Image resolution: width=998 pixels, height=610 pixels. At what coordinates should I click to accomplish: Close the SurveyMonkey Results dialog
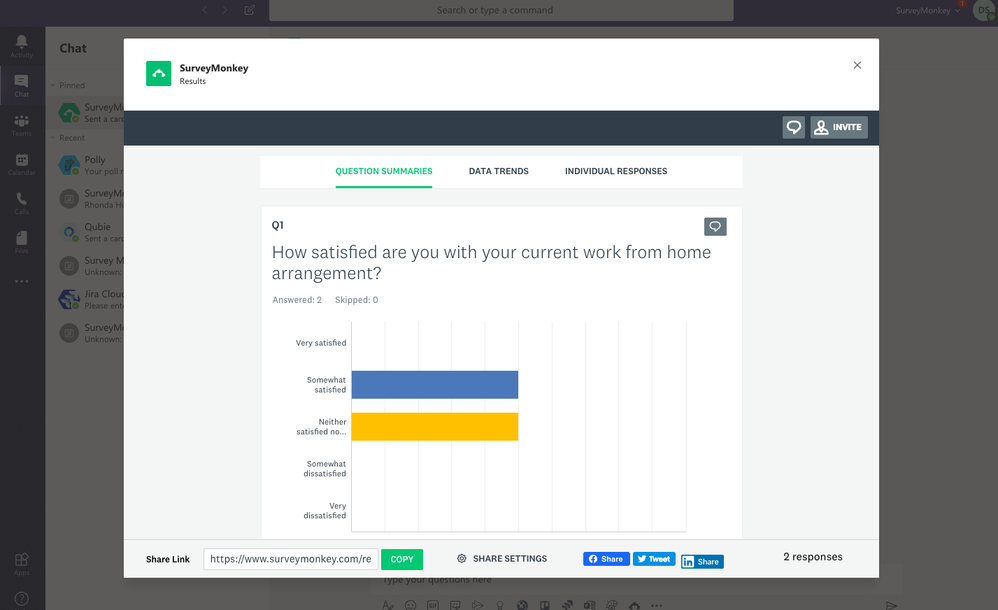(857, 65)
